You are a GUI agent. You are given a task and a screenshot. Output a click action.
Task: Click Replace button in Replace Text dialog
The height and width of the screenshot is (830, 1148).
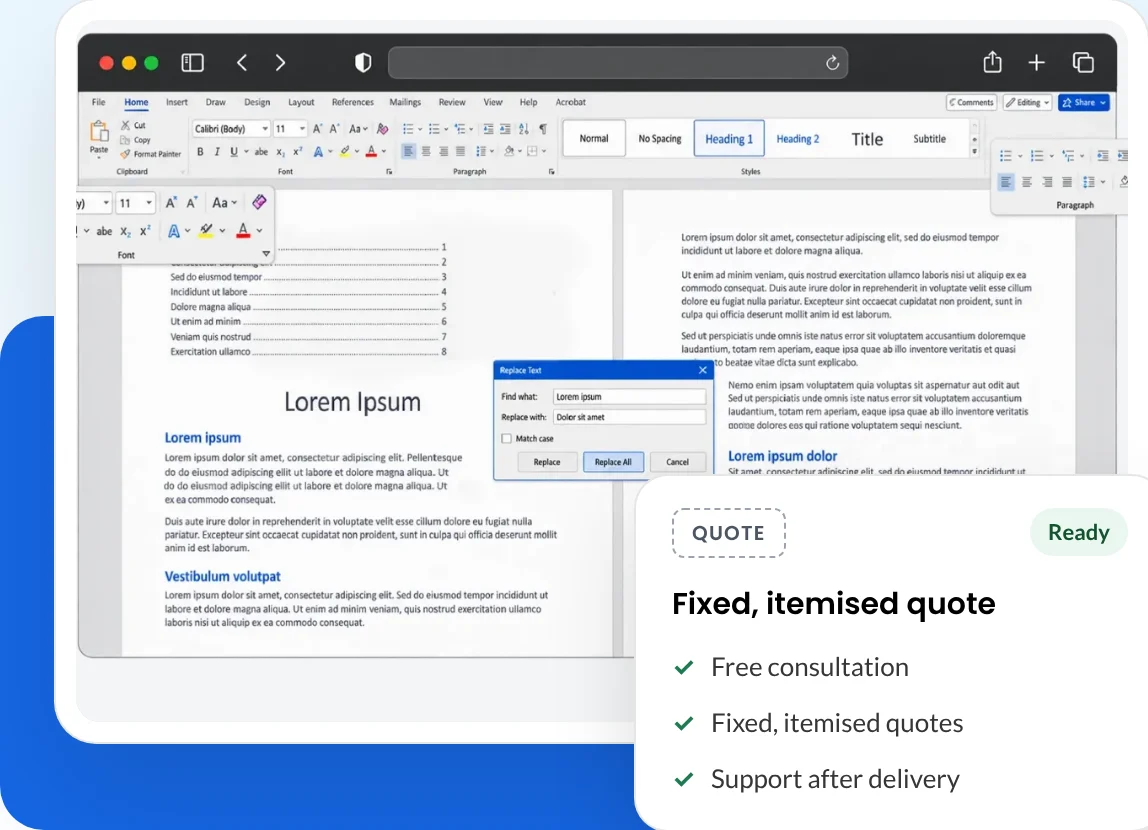547,462
